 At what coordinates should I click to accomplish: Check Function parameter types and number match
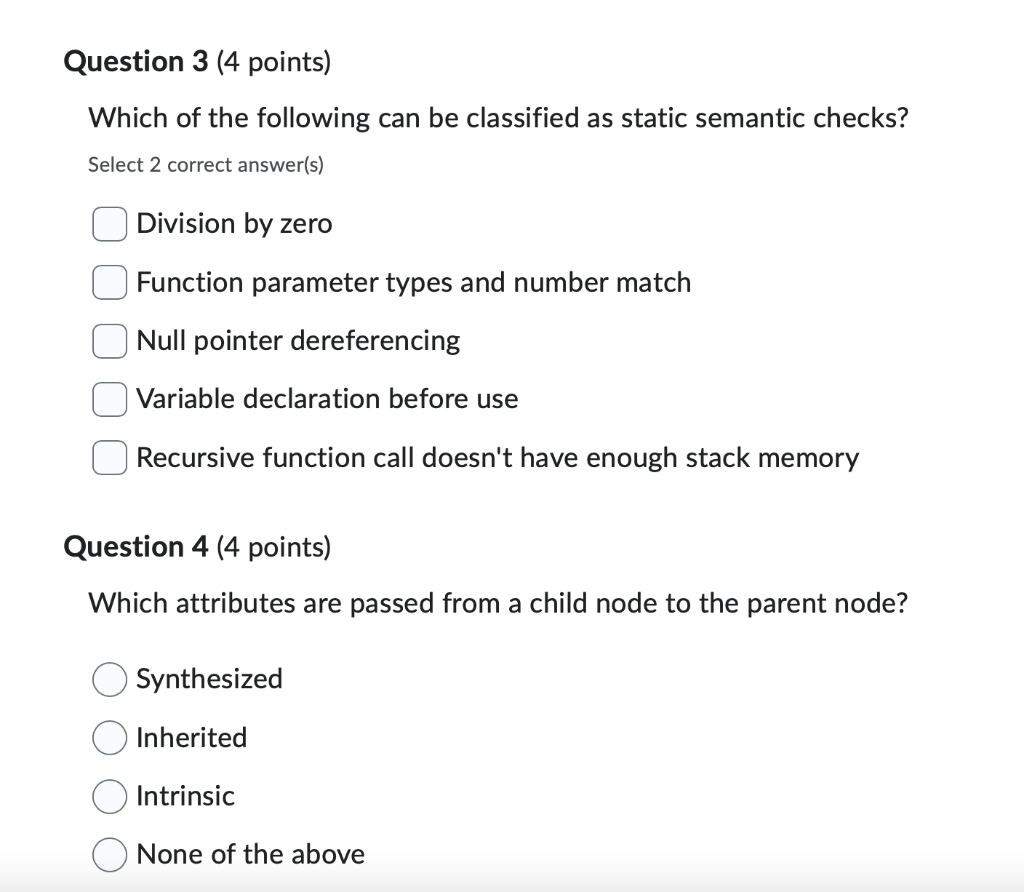coord(109,282)
